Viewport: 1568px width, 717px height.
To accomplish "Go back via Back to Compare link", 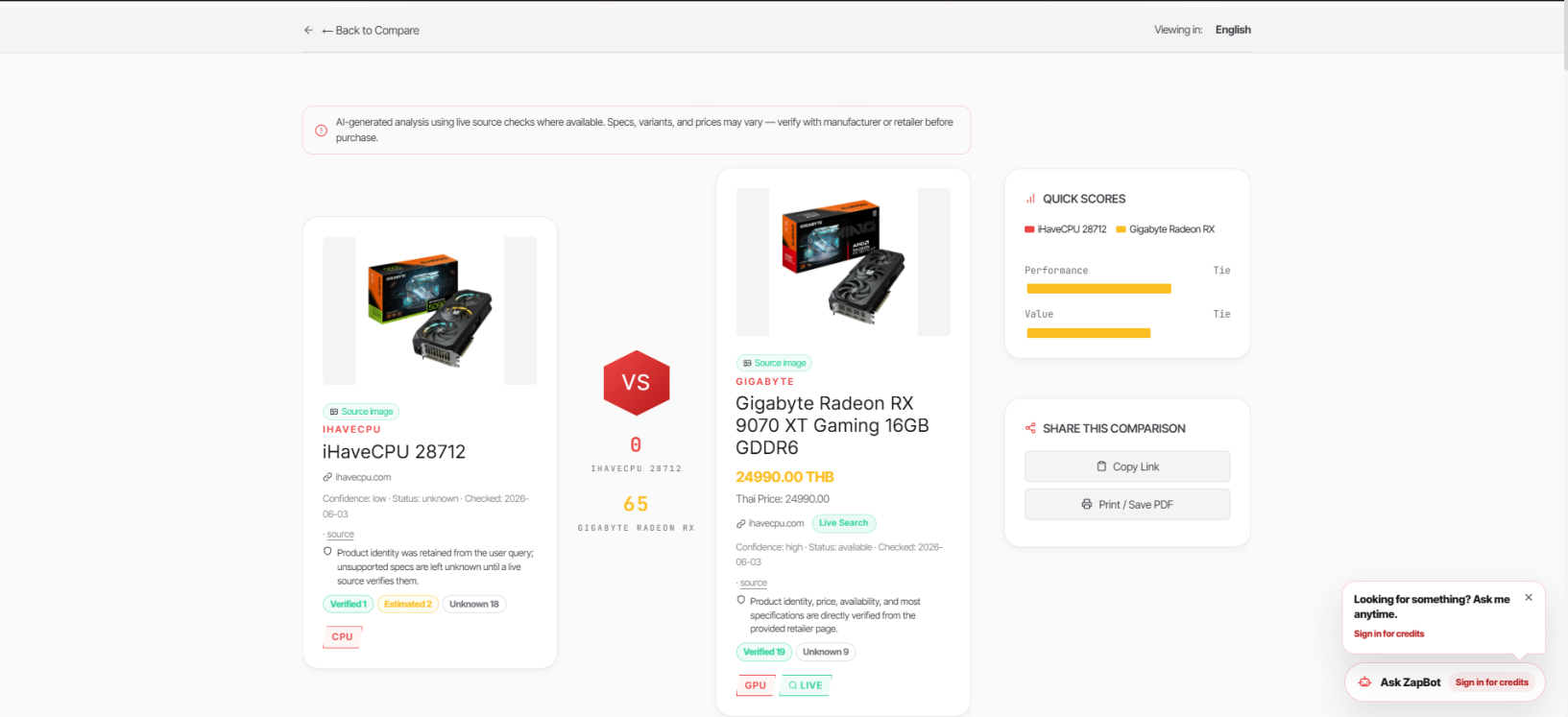I will pyautogui.click(x=371, y=31).
